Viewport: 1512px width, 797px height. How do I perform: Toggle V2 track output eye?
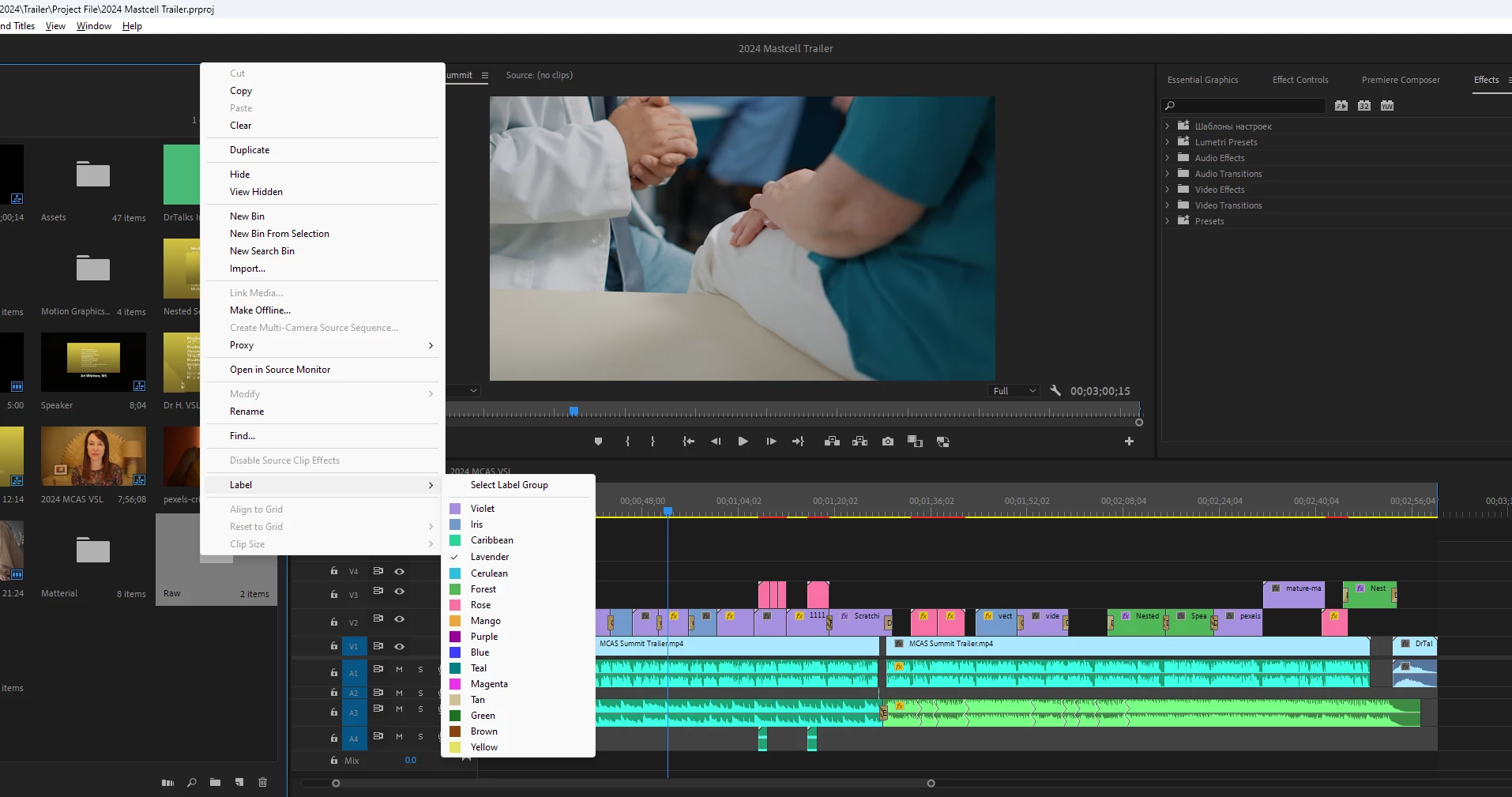pyautogui.click(x=400, y=618)
